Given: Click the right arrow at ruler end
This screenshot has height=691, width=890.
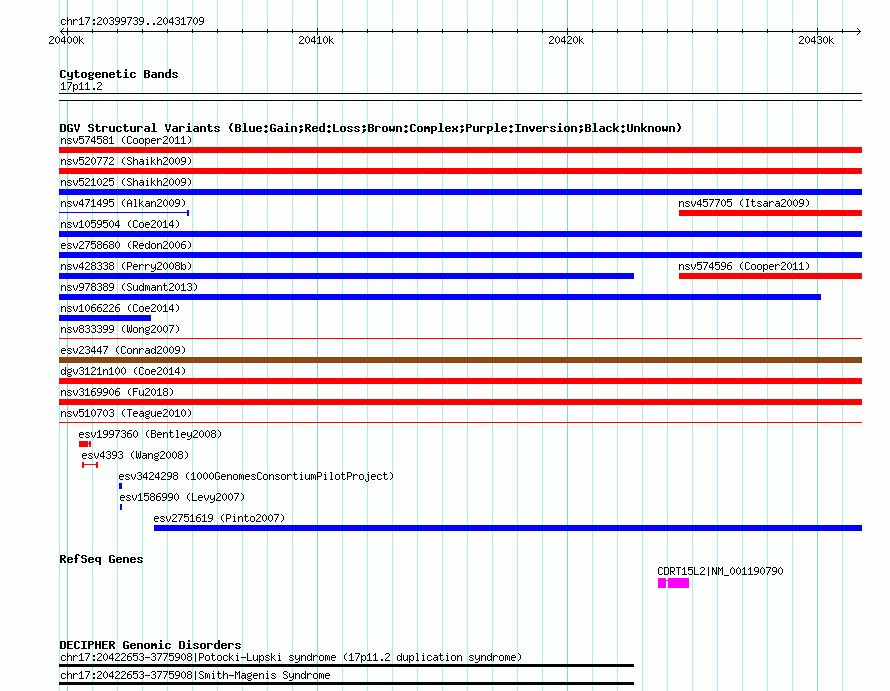Looking at the screenshot, I should 858,31.
